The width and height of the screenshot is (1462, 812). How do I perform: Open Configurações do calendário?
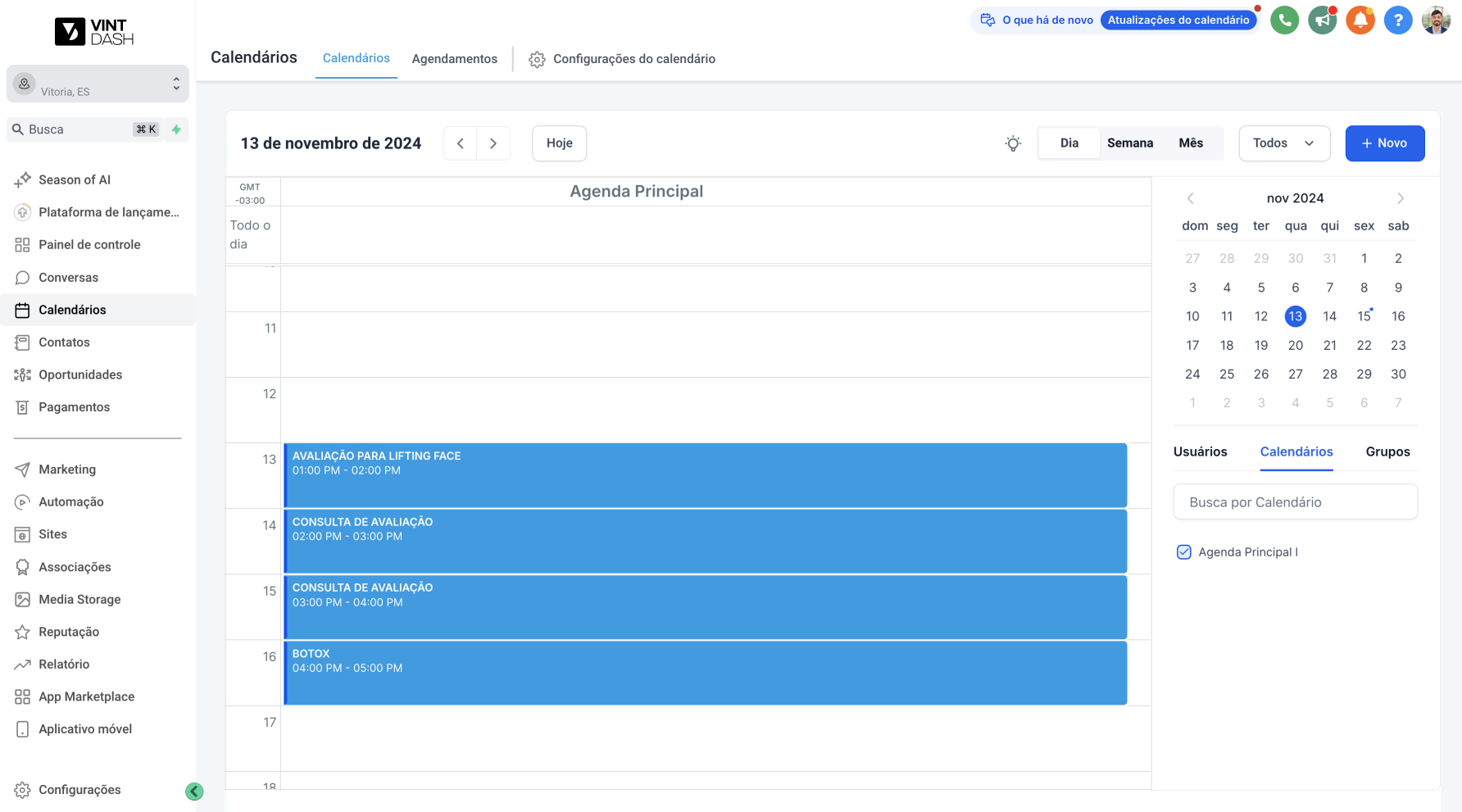click(622, 59)
